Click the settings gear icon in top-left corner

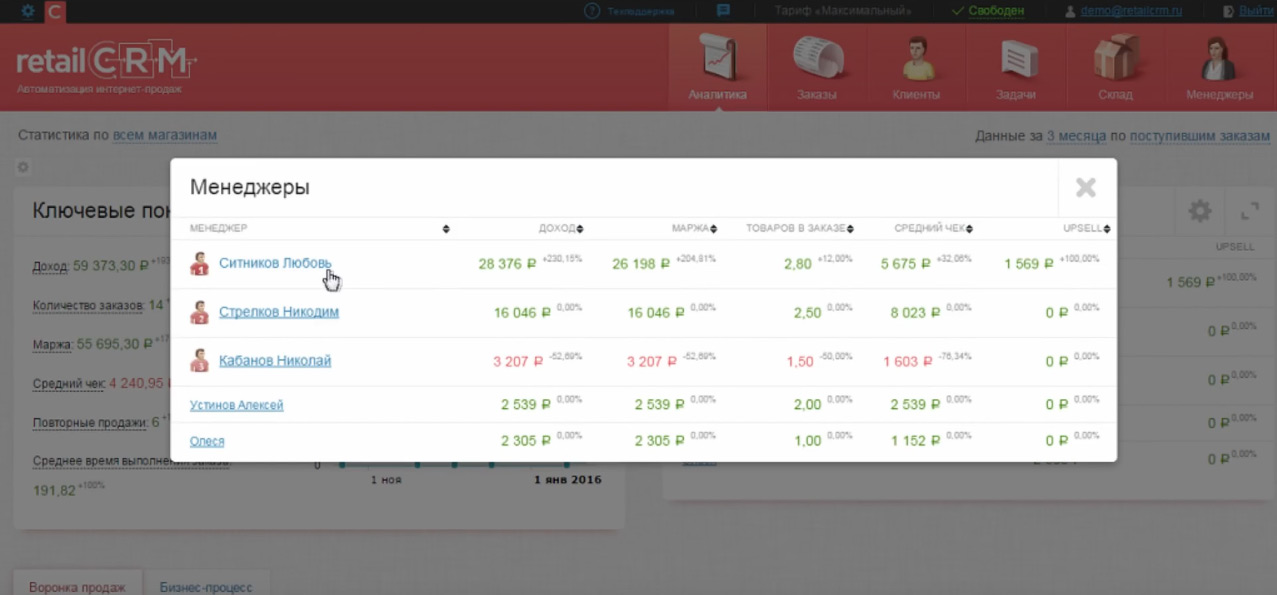tap(27, 11)
